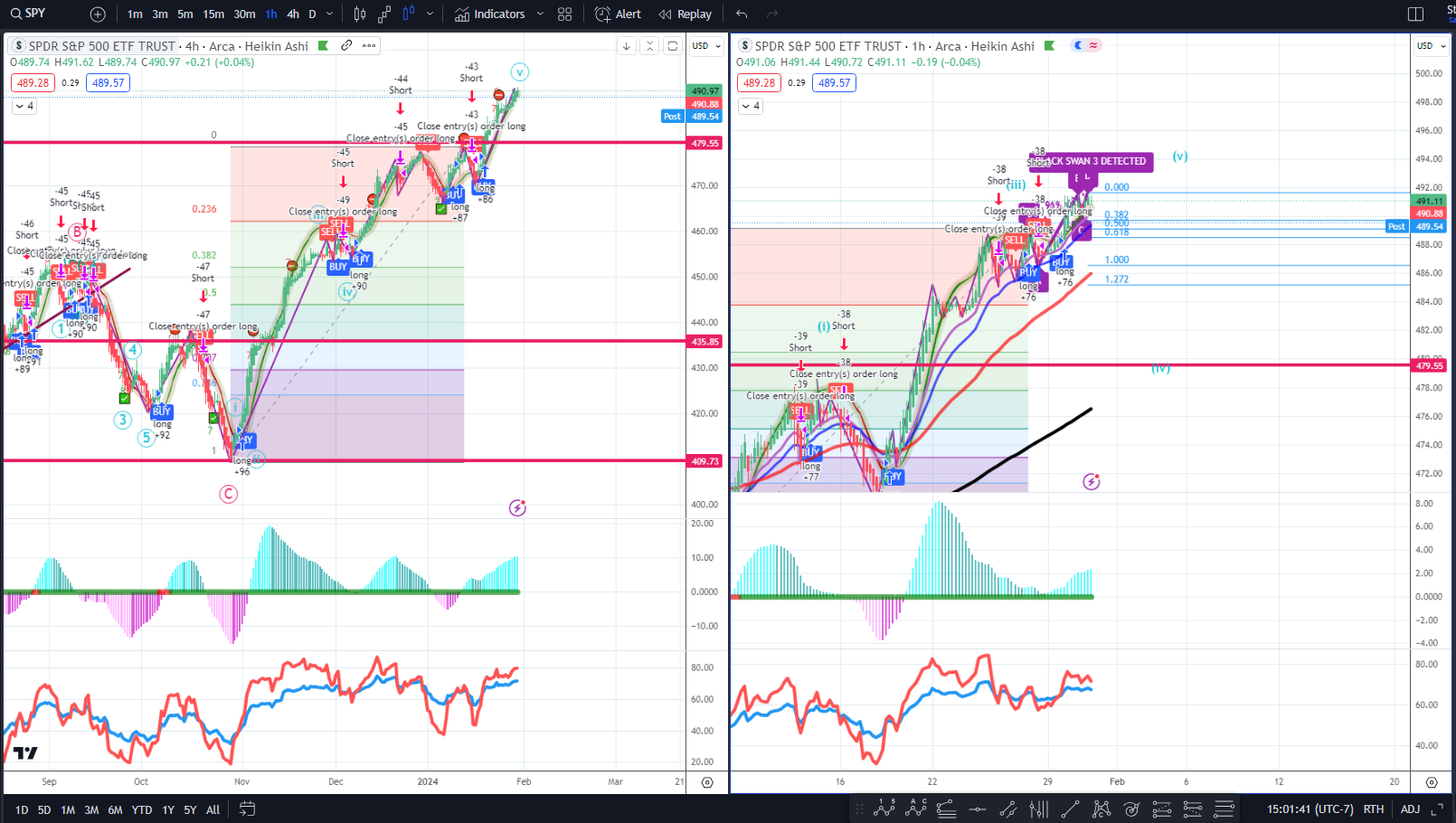Switch to the 30m timeframe
This screenshot has width=1456, height=823.
pyautogui.click(x=244, y=14)
